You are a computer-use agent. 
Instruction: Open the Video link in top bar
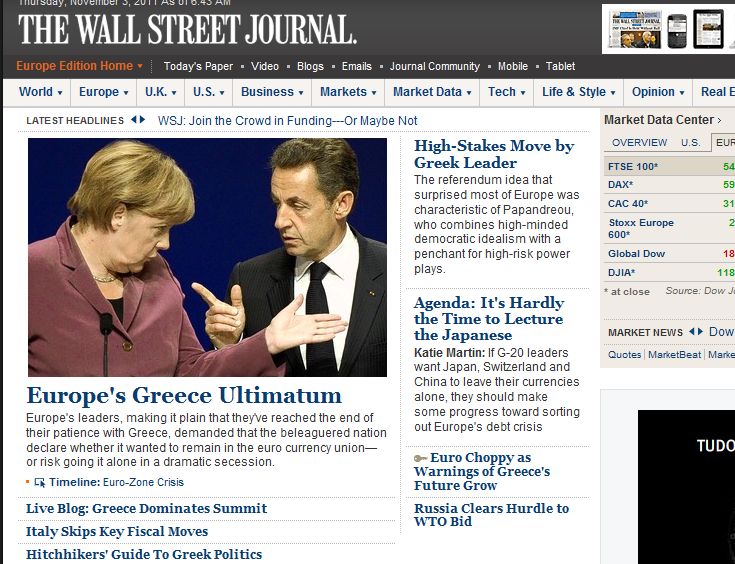(264, 66)
